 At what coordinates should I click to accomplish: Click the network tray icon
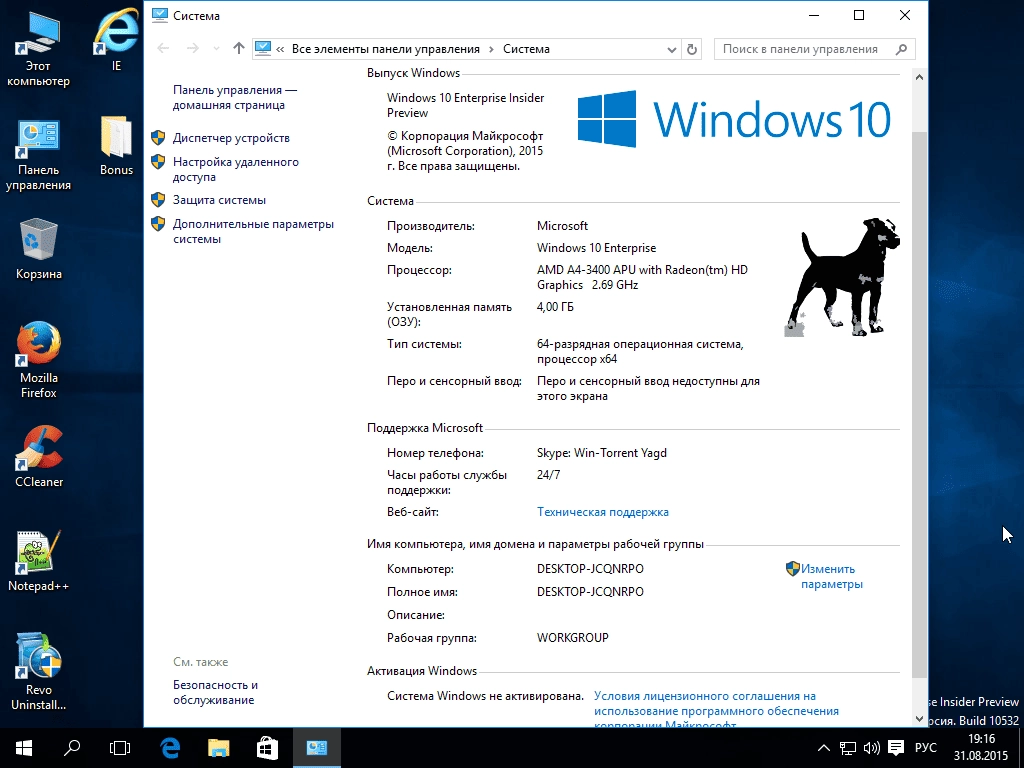(x=848, y=748)
